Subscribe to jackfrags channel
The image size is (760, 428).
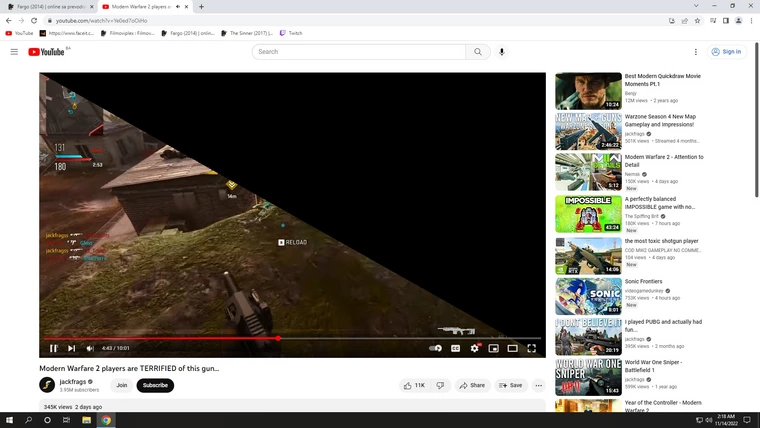click(155, 385)
